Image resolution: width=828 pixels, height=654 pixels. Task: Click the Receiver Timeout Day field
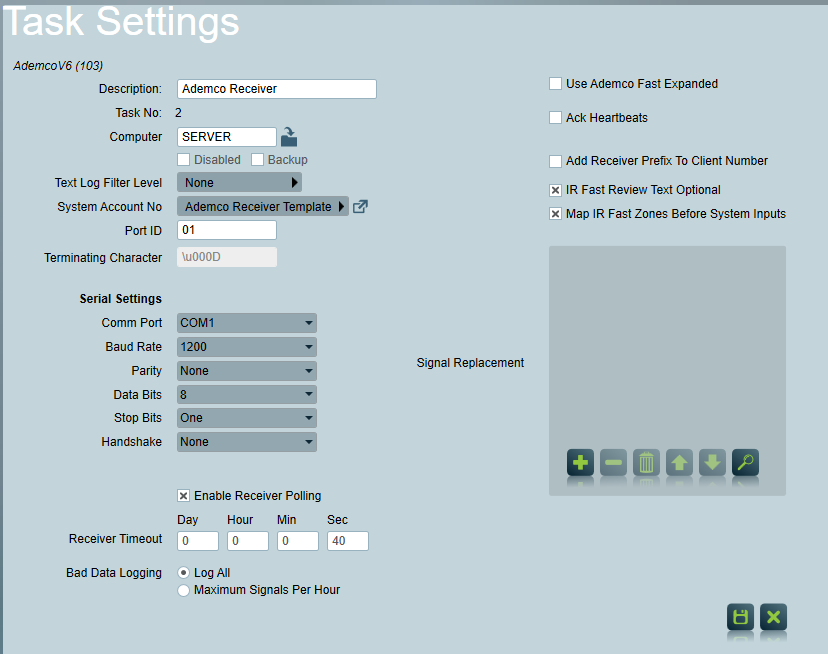coord(197,541)
